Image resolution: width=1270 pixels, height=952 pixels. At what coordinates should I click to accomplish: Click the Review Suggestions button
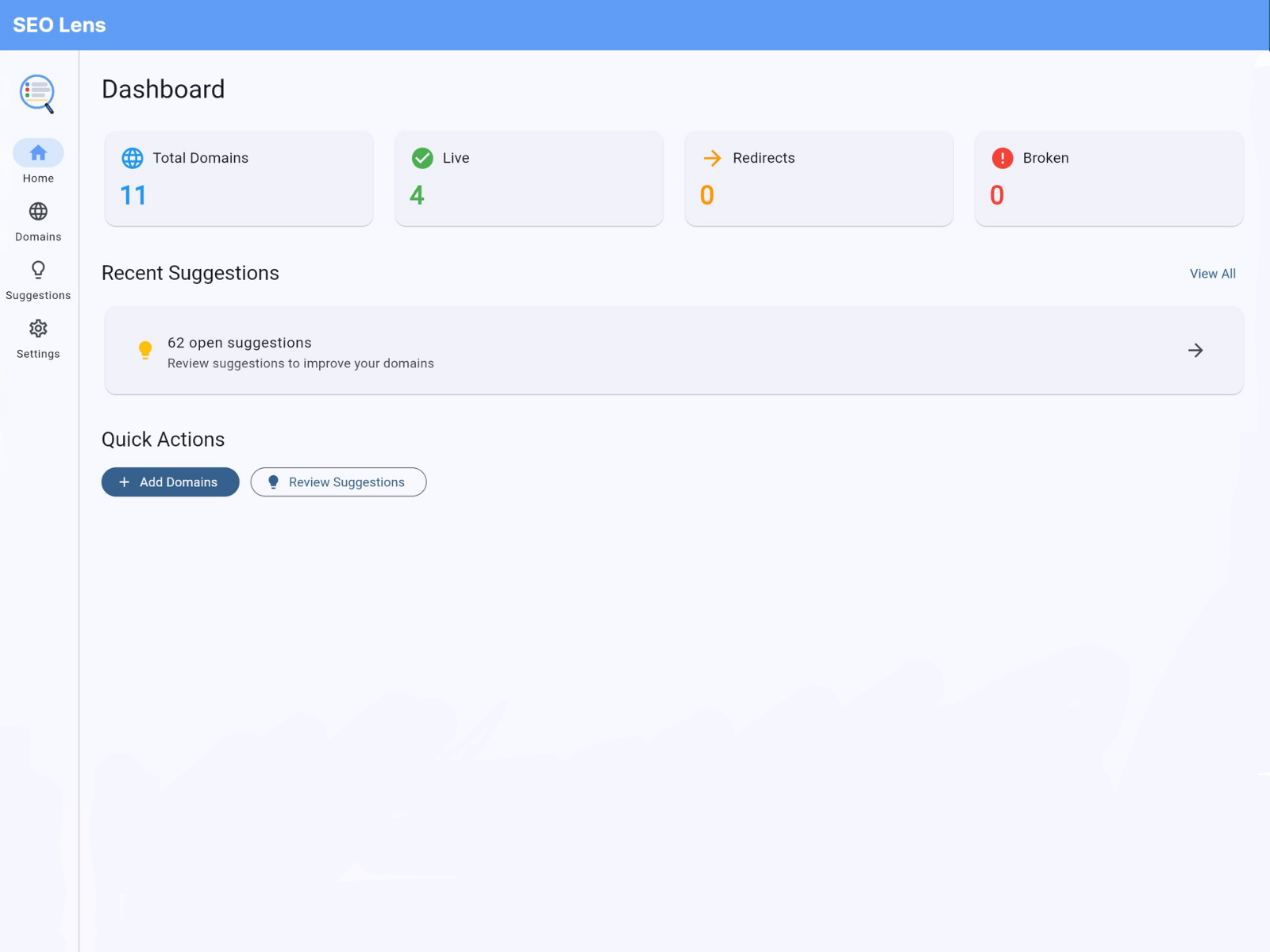coord(338,482)
